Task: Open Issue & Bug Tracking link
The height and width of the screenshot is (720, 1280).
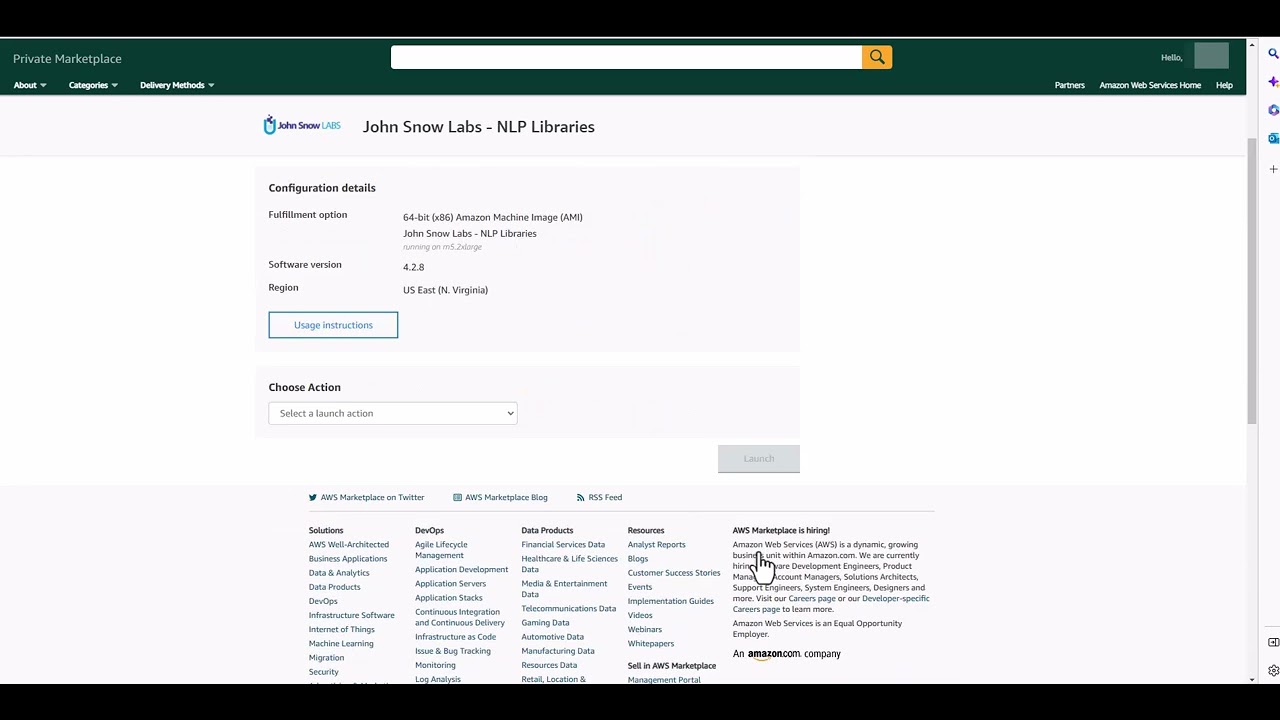Action: point(453,651)
